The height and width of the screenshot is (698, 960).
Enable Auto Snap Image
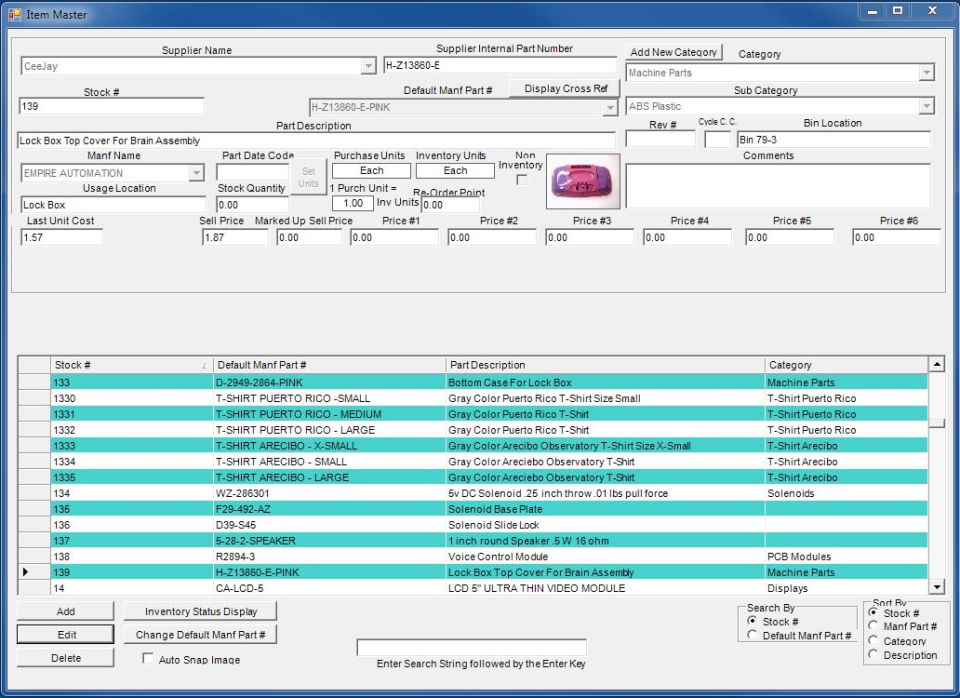146,660
